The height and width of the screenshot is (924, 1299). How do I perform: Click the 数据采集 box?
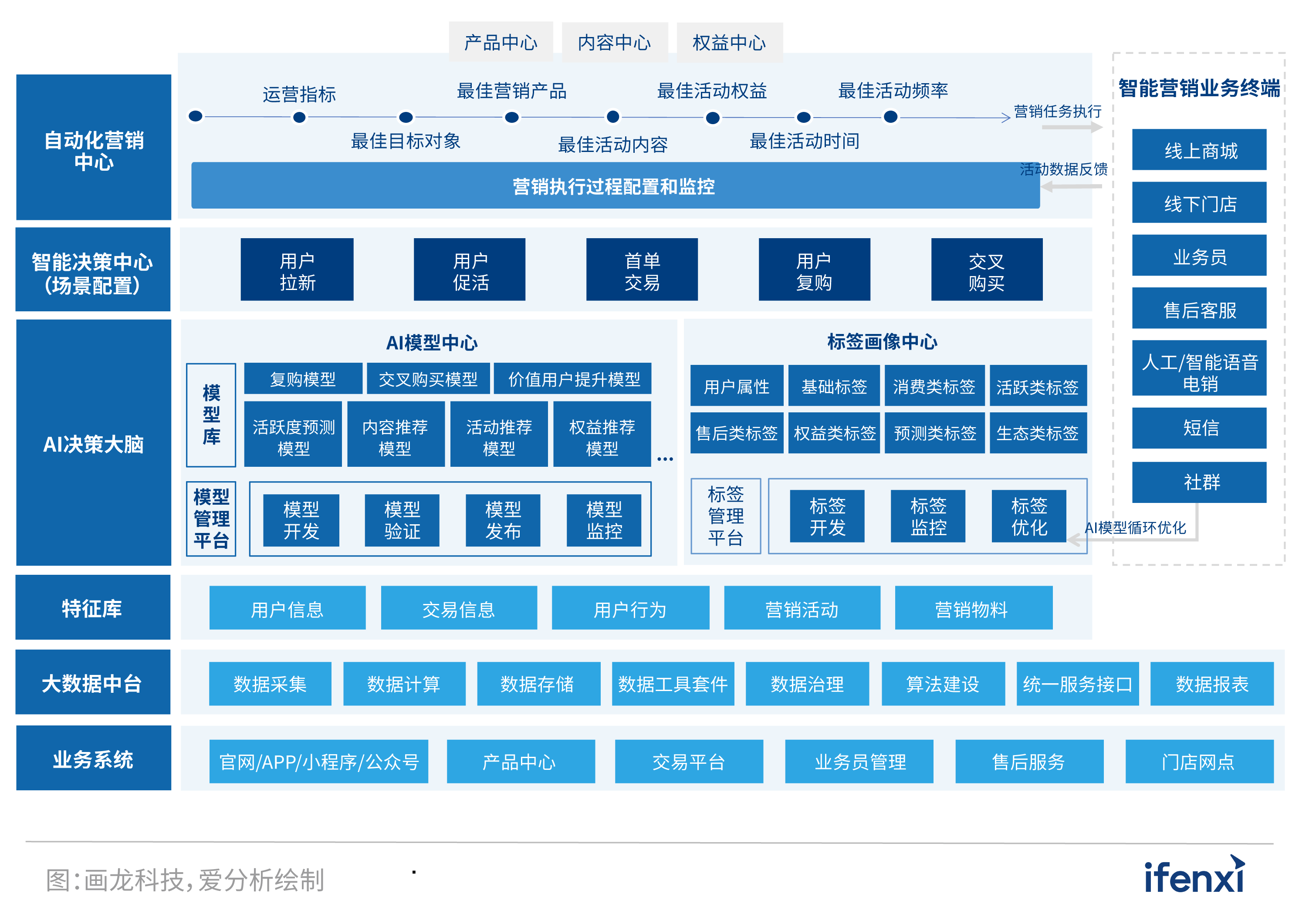(x=270, y=683)
